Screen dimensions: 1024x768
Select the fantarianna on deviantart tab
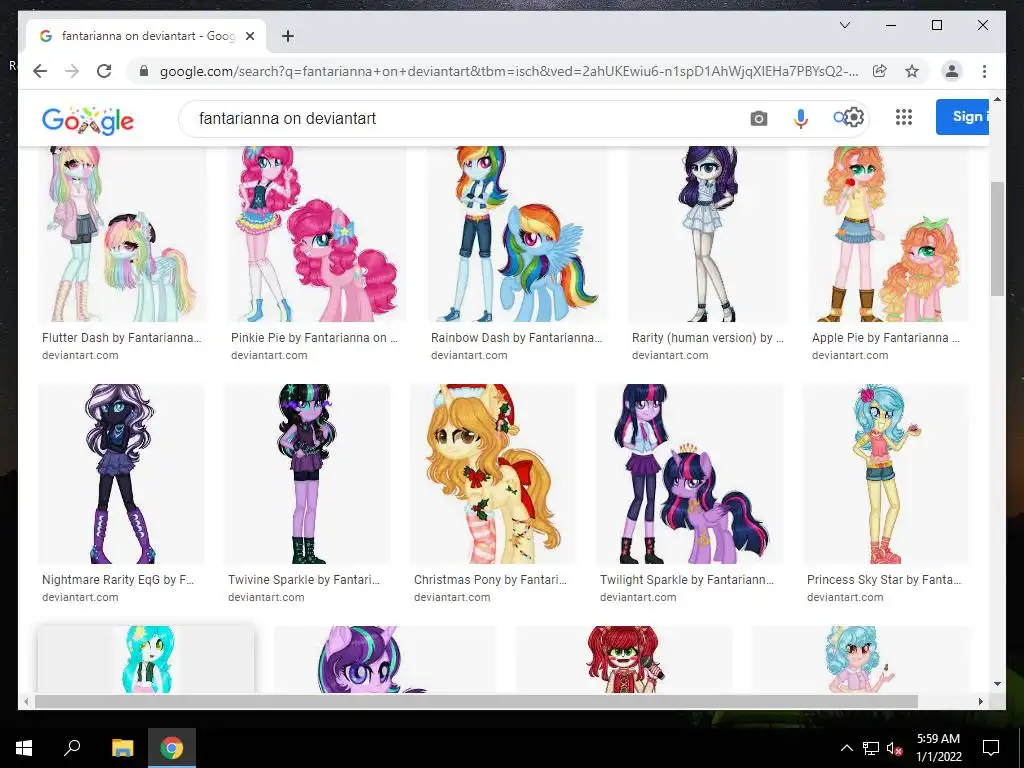(x=146, y=36)
